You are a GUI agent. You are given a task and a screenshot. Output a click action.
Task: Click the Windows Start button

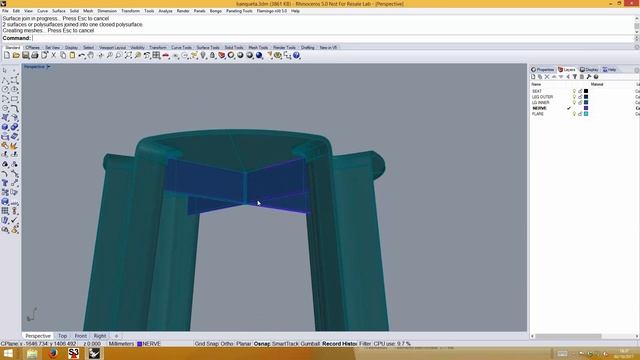(x=8, y=353)
